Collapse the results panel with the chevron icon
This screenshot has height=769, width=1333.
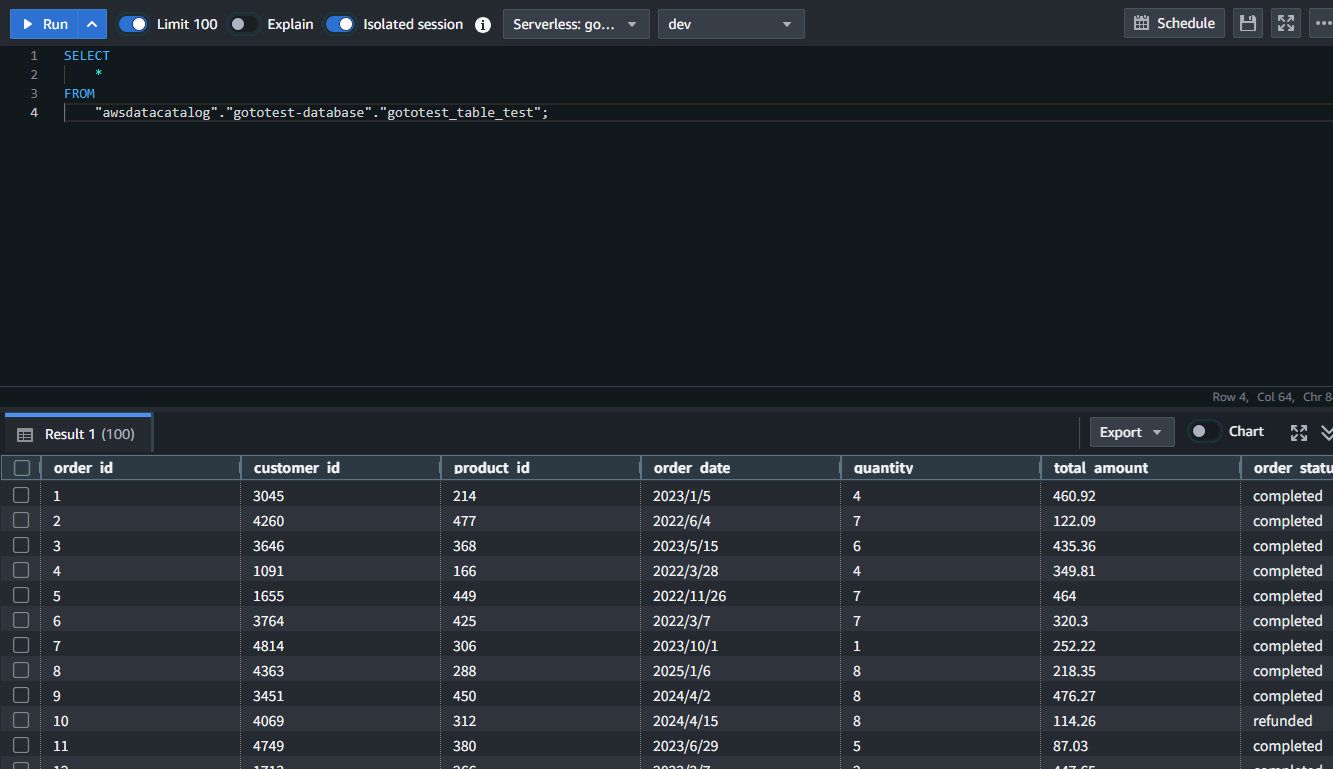[1326, 432]
